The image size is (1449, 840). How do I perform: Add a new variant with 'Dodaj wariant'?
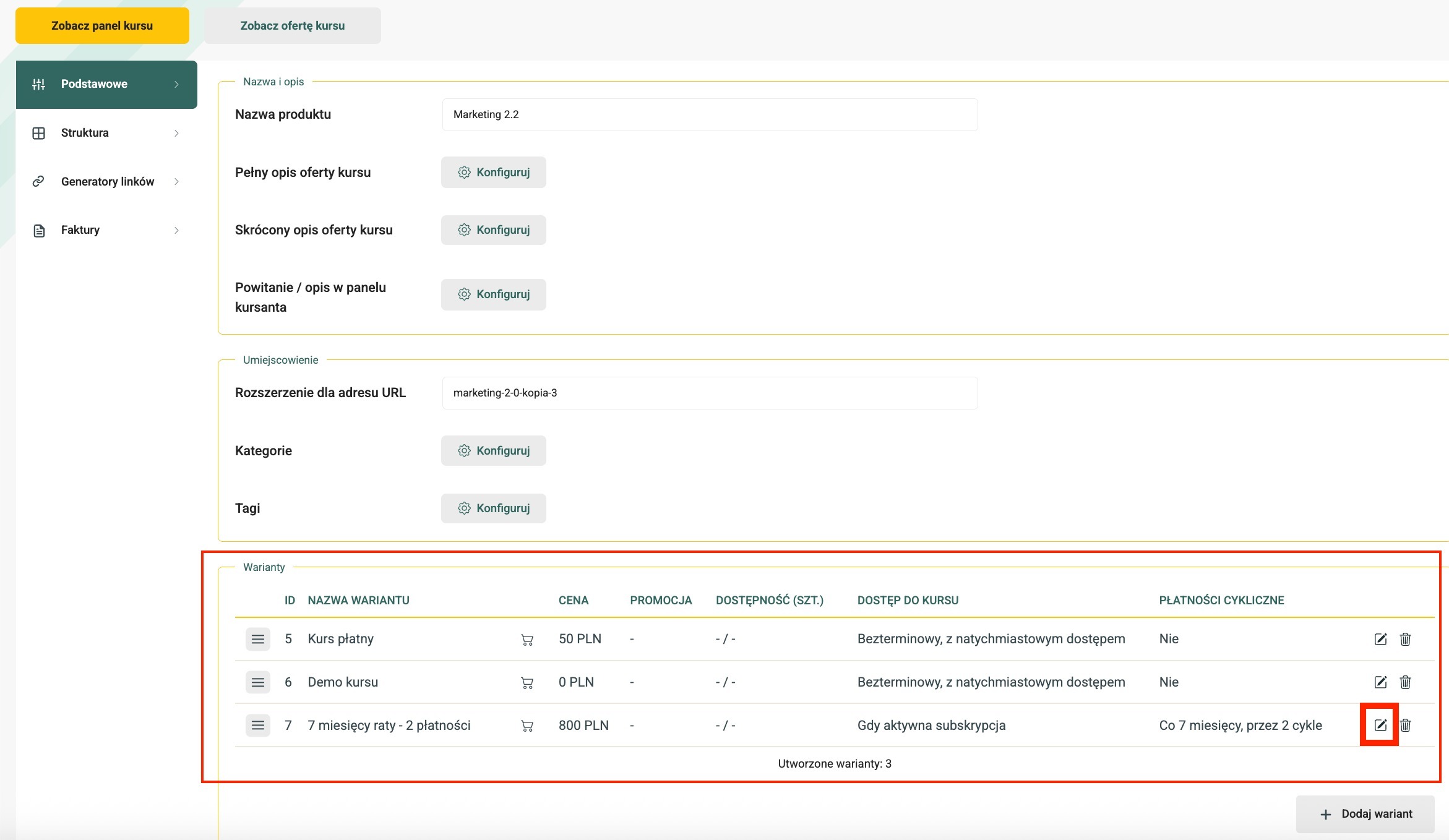pyautogui.click(x=1365, y=814)
